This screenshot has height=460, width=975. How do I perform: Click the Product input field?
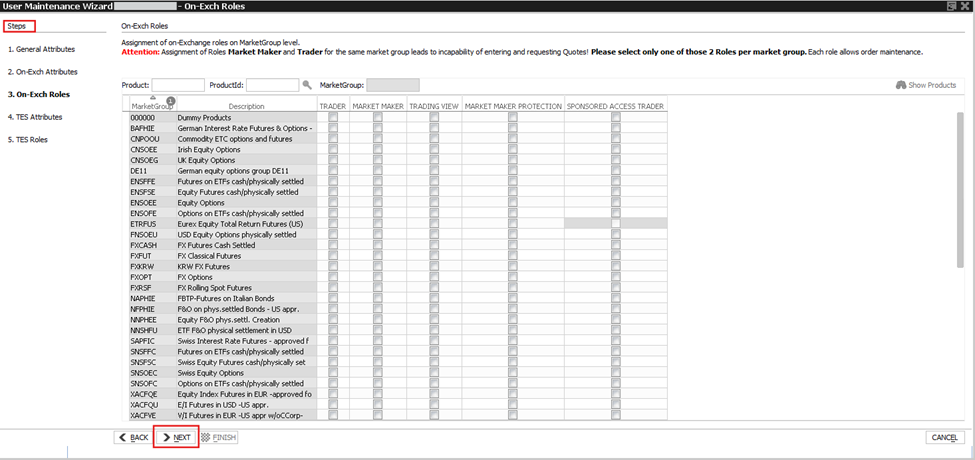tap(178, 85)
